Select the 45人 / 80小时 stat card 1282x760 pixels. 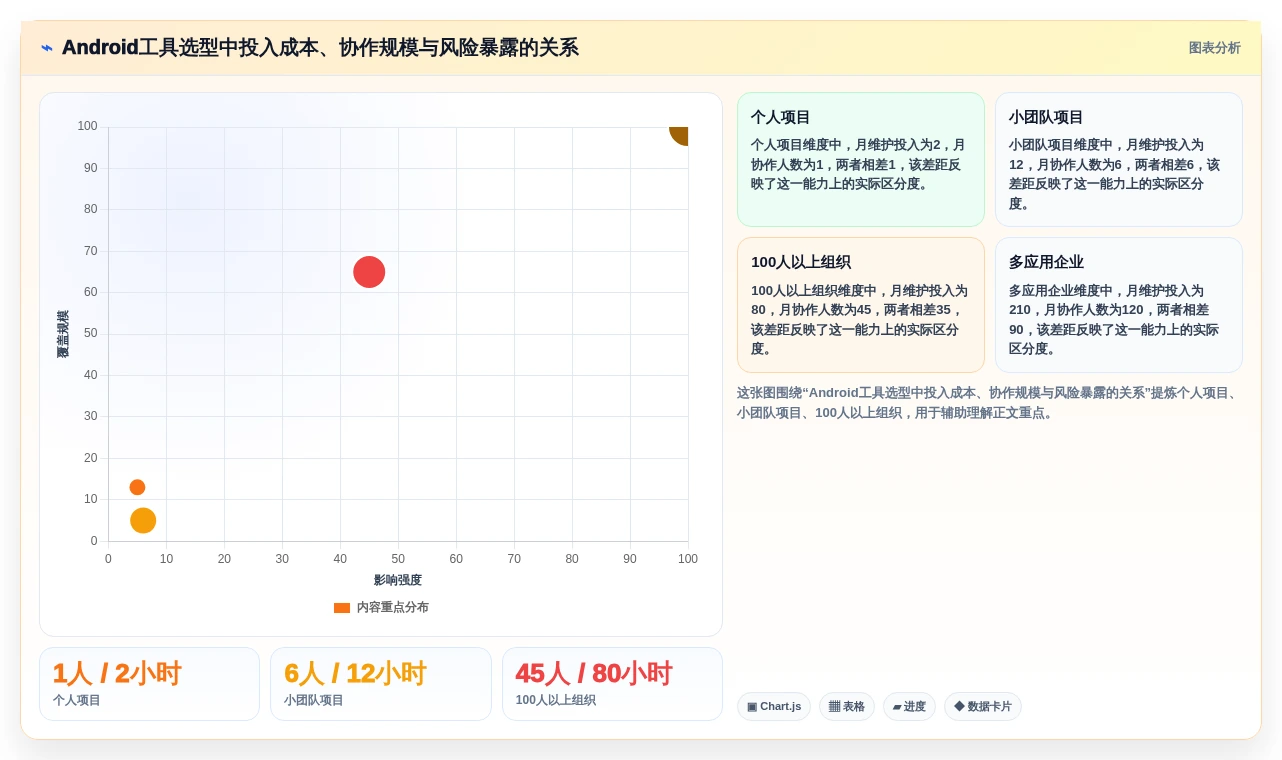click(x=612, y=684)
